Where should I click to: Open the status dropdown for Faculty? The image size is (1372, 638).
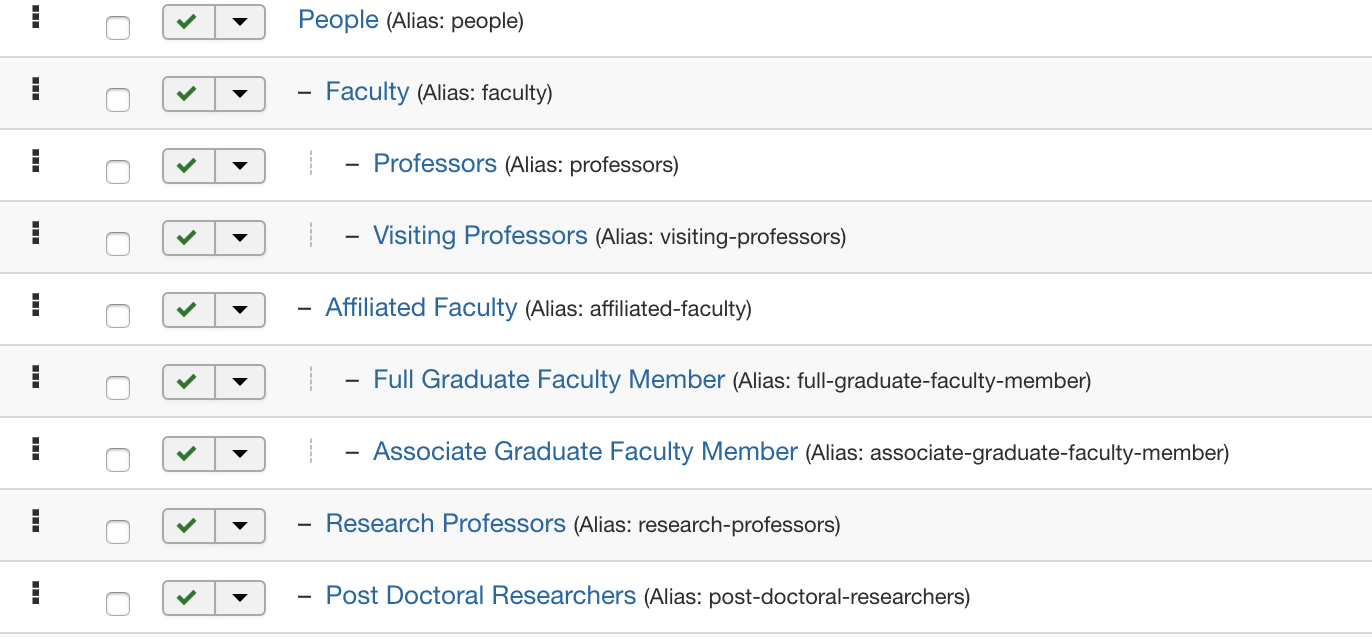coord(240,93)
